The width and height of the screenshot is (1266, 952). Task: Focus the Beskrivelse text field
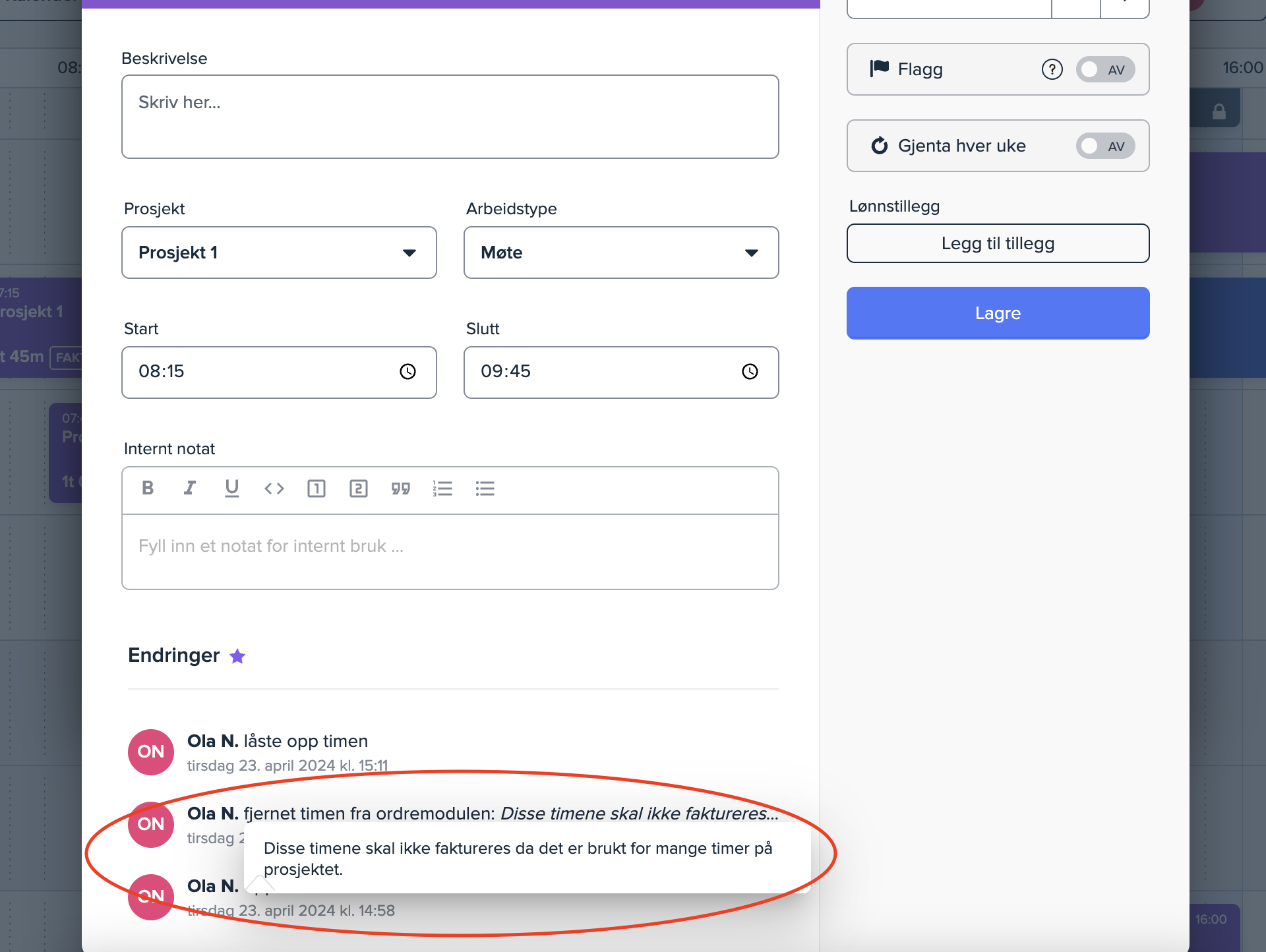pyautogui.click(x=450, y=117)
